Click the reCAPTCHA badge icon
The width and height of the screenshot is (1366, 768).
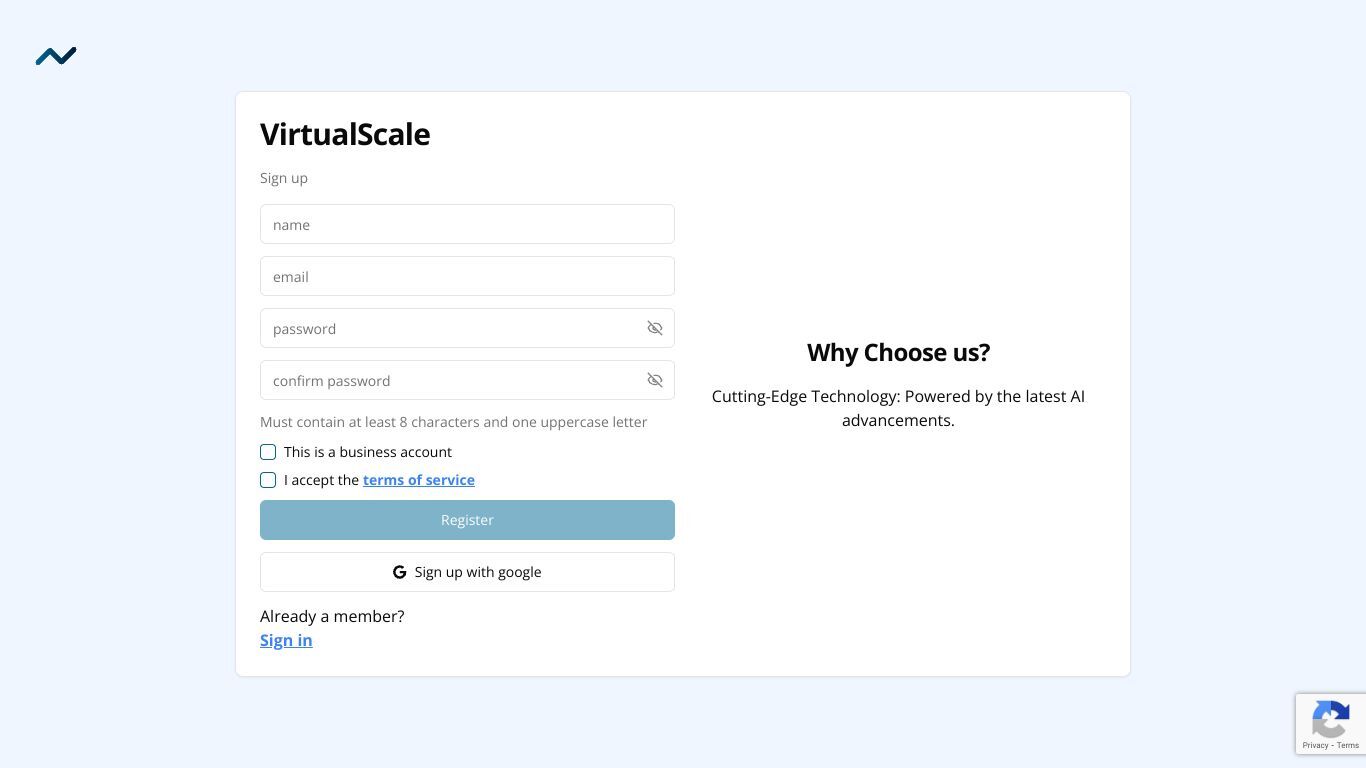pos(1331,718)
